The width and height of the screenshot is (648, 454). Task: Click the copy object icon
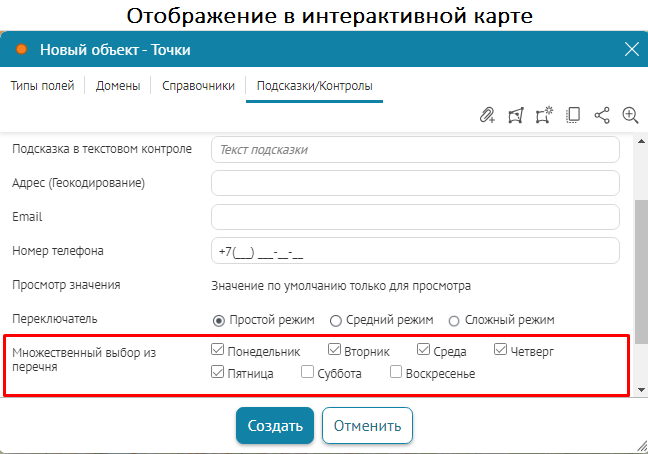tap(573, 115)
